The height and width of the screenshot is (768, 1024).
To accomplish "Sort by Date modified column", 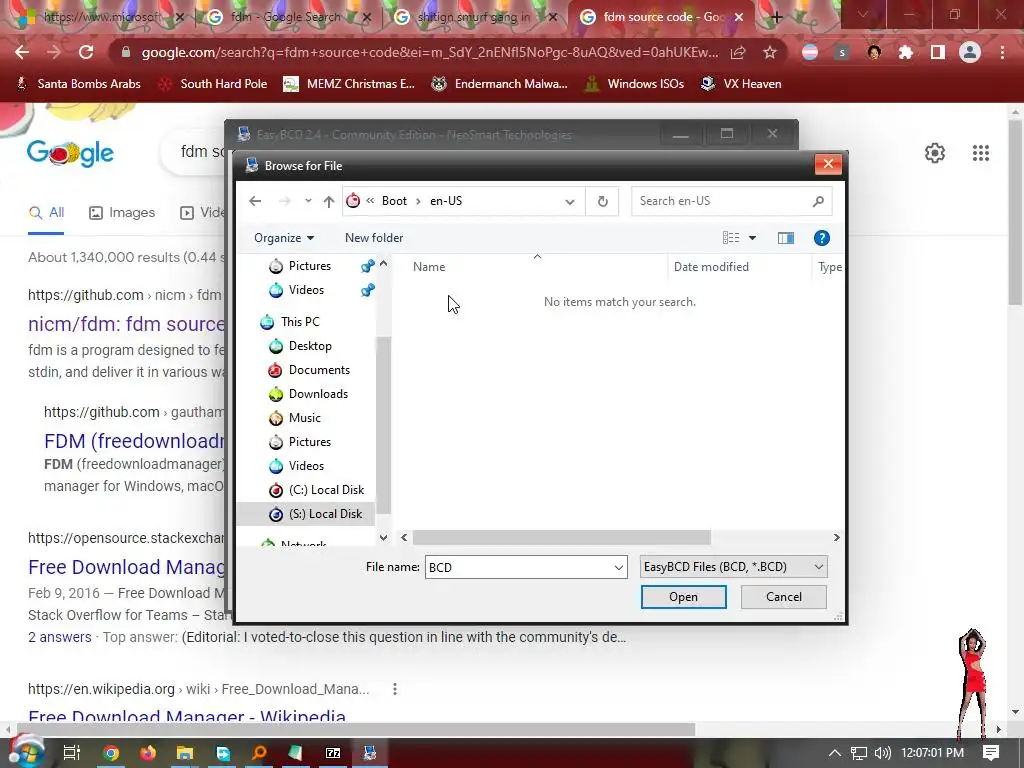I will [x=711, y=266].
